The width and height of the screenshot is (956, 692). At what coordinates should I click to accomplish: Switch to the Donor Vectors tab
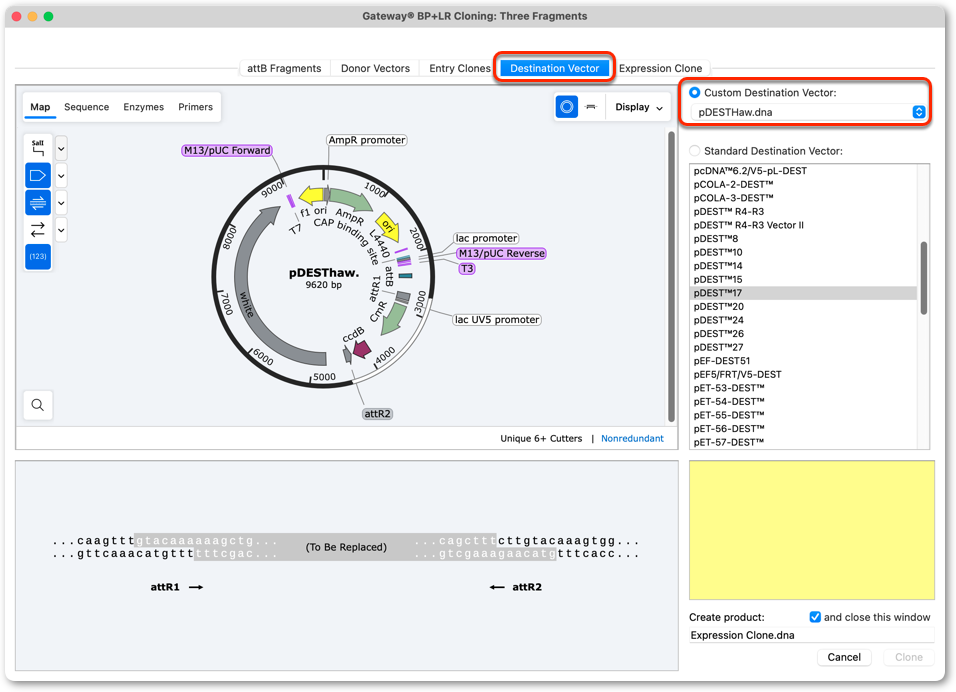(x=375, y=68)
